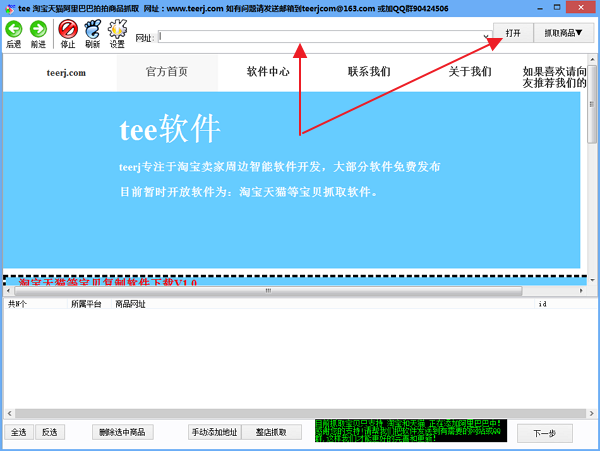Open the 官方首页 tab

tap(167, 72)
